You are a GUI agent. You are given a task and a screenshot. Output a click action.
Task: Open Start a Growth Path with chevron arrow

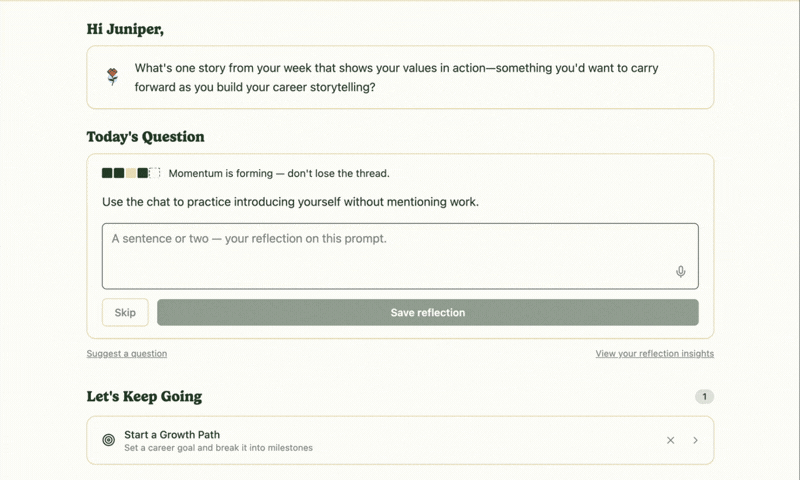(x=695, y=440)
